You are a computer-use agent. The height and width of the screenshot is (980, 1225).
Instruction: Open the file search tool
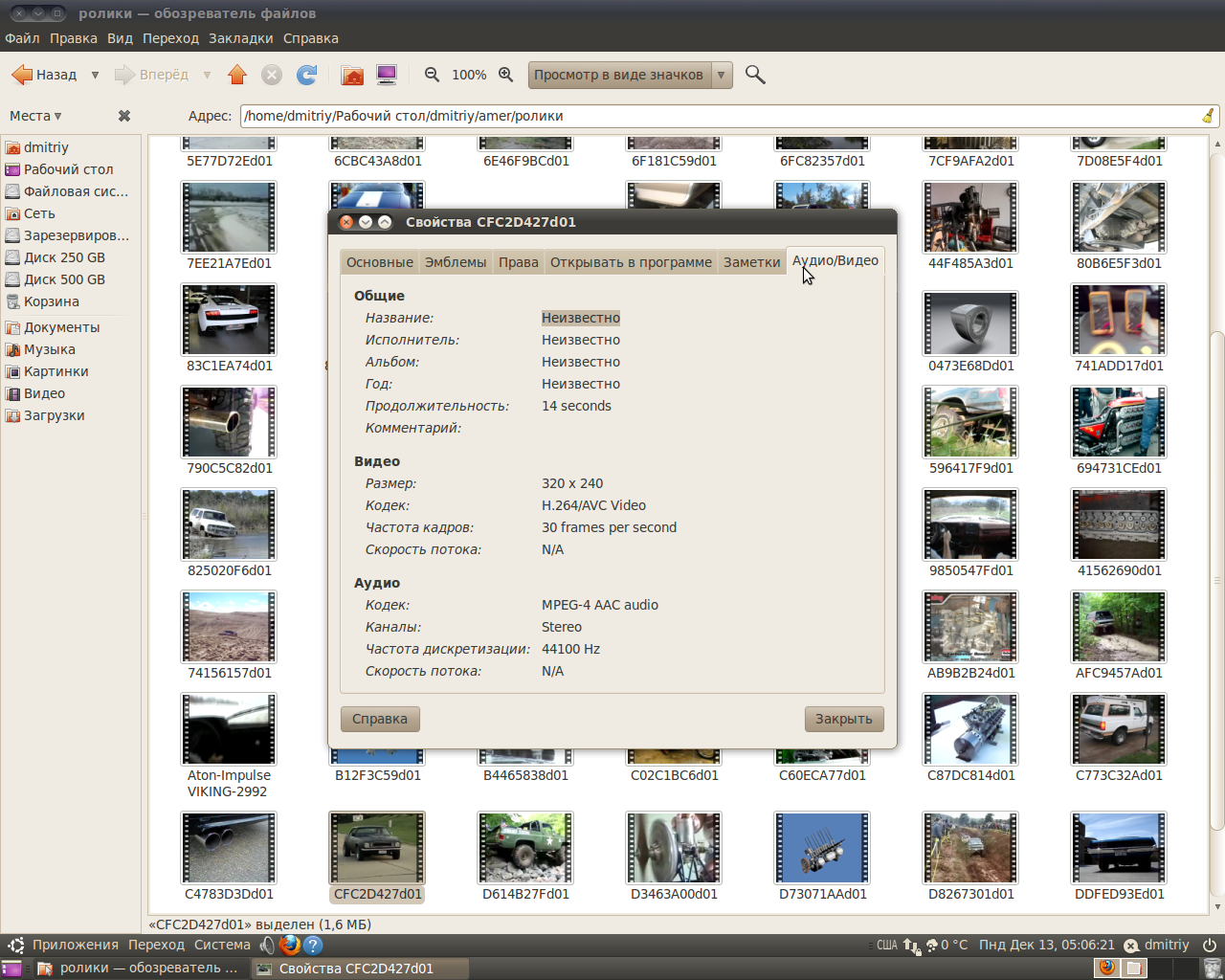(755, 75)
